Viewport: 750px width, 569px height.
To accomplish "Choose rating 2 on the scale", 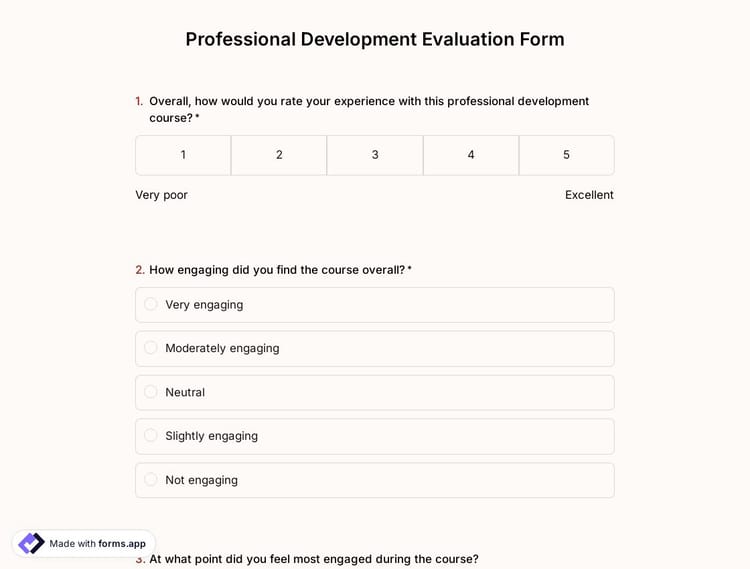I will [279, 155].
